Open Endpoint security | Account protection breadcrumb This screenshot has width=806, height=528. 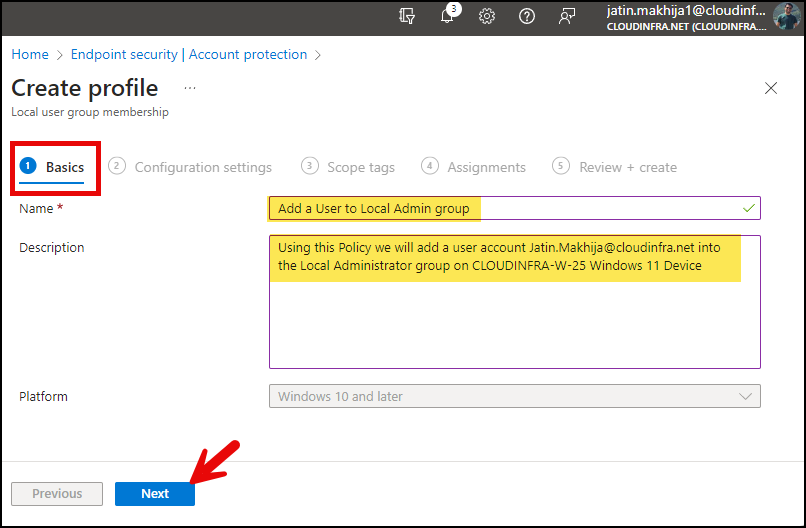pos(189,54)
